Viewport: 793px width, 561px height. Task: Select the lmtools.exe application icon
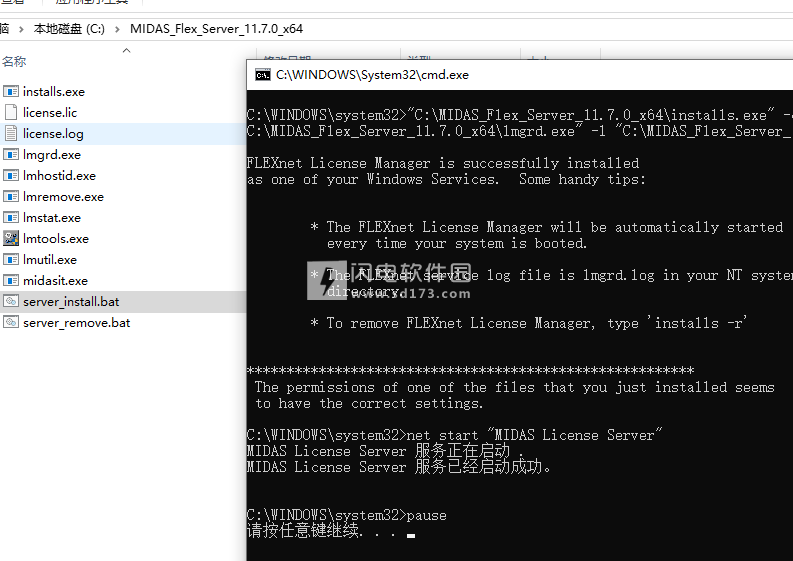click(x=12, y=239)
